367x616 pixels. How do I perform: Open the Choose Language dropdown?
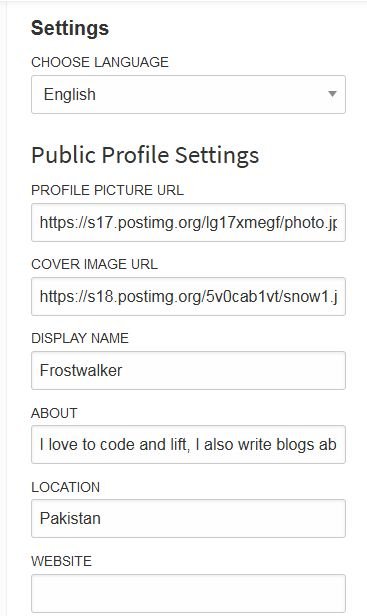click(x=188, y=95)
